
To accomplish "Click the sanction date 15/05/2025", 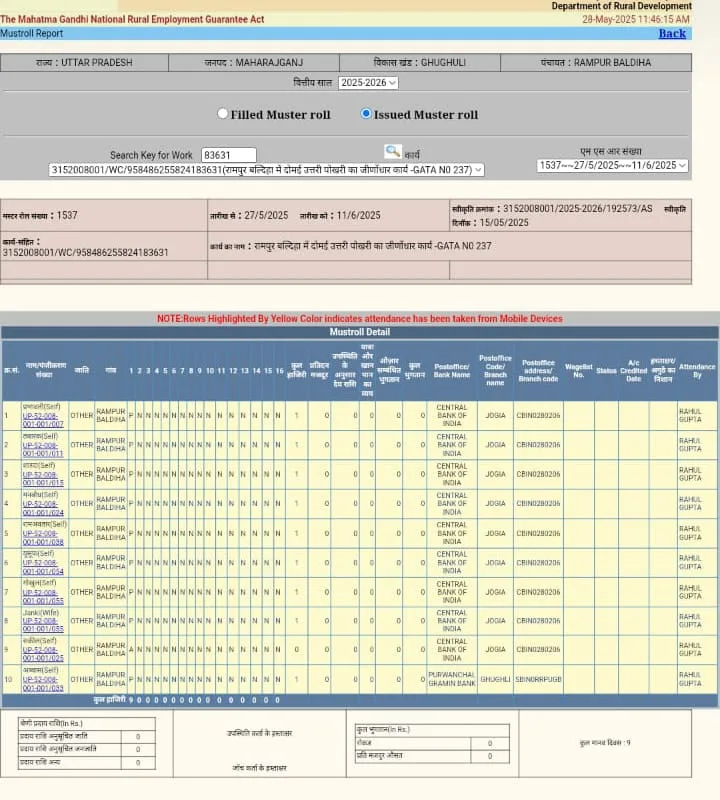I will click(504, 222).
